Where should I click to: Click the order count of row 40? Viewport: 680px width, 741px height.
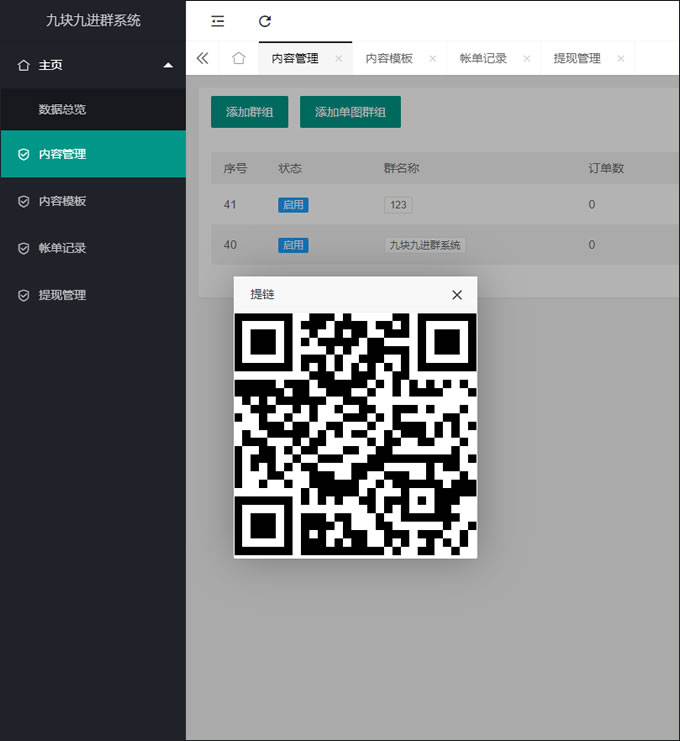592,245
